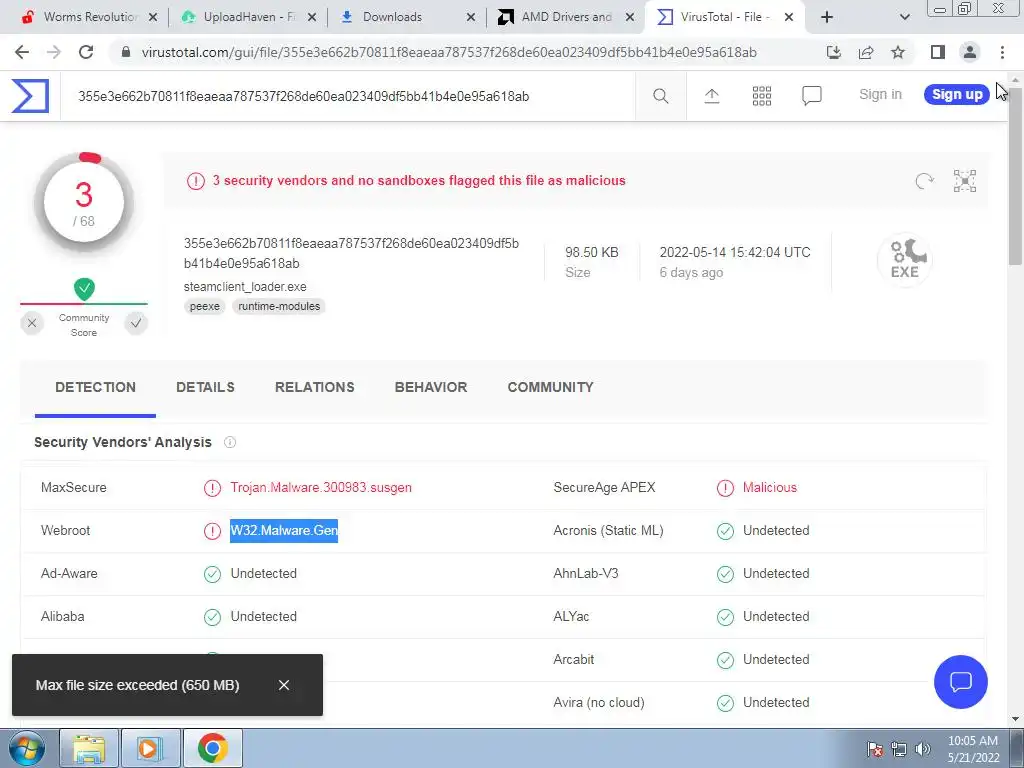Click the install page icon in address bar
Image resolution: width=1024 pixels, height=768 pixels.
pos(834,52)
